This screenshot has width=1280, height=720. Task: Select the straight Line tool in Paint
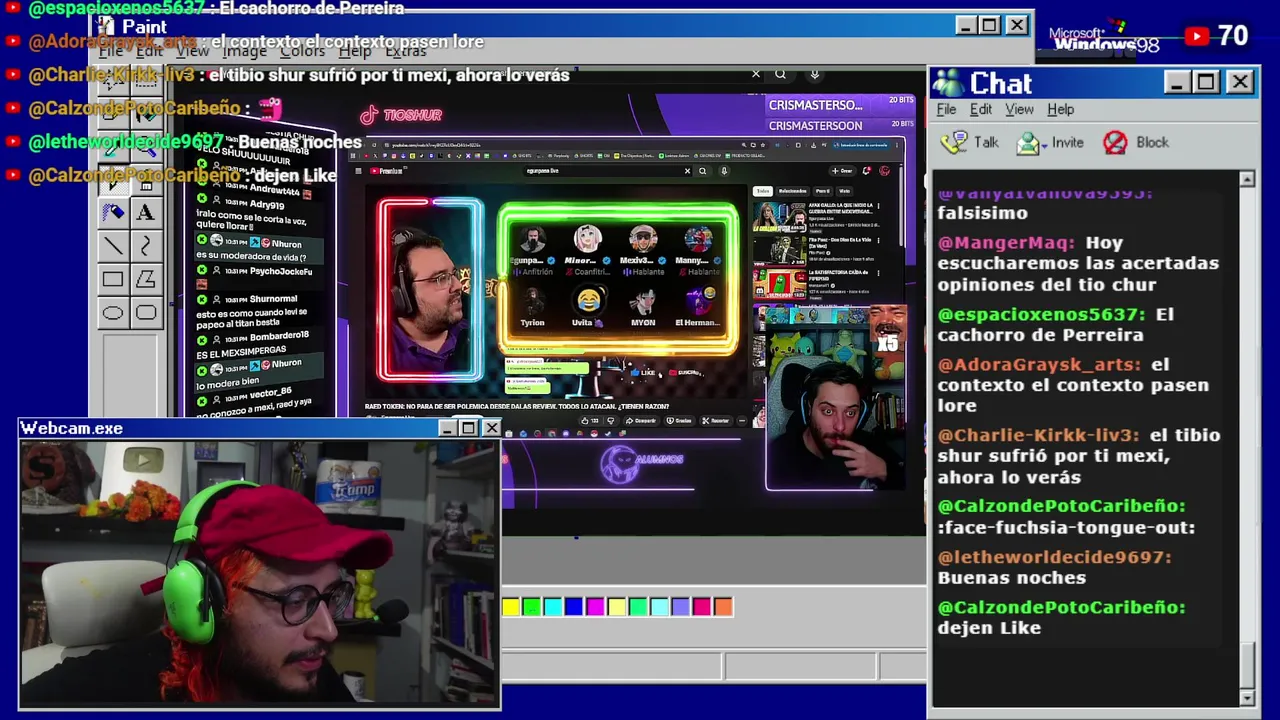[113, 245]
